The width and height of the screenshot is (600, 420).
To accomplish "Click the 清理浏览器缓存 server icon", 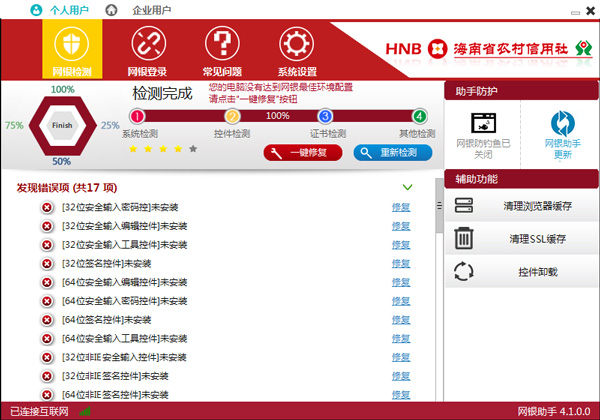I will coord(464,205).
